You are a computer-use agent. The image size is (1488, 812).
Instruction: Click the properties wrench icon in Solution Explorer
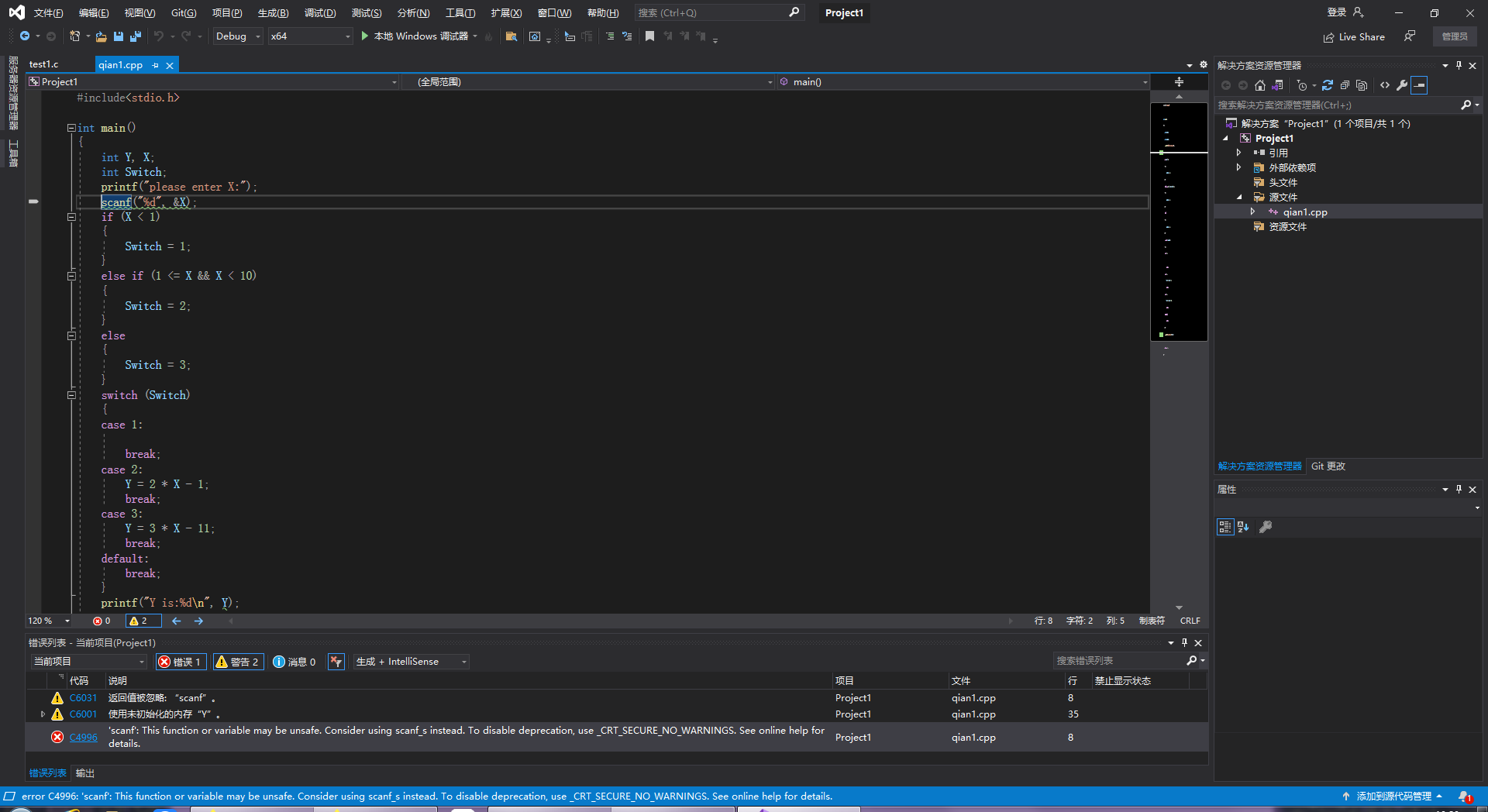(1402, 85)
